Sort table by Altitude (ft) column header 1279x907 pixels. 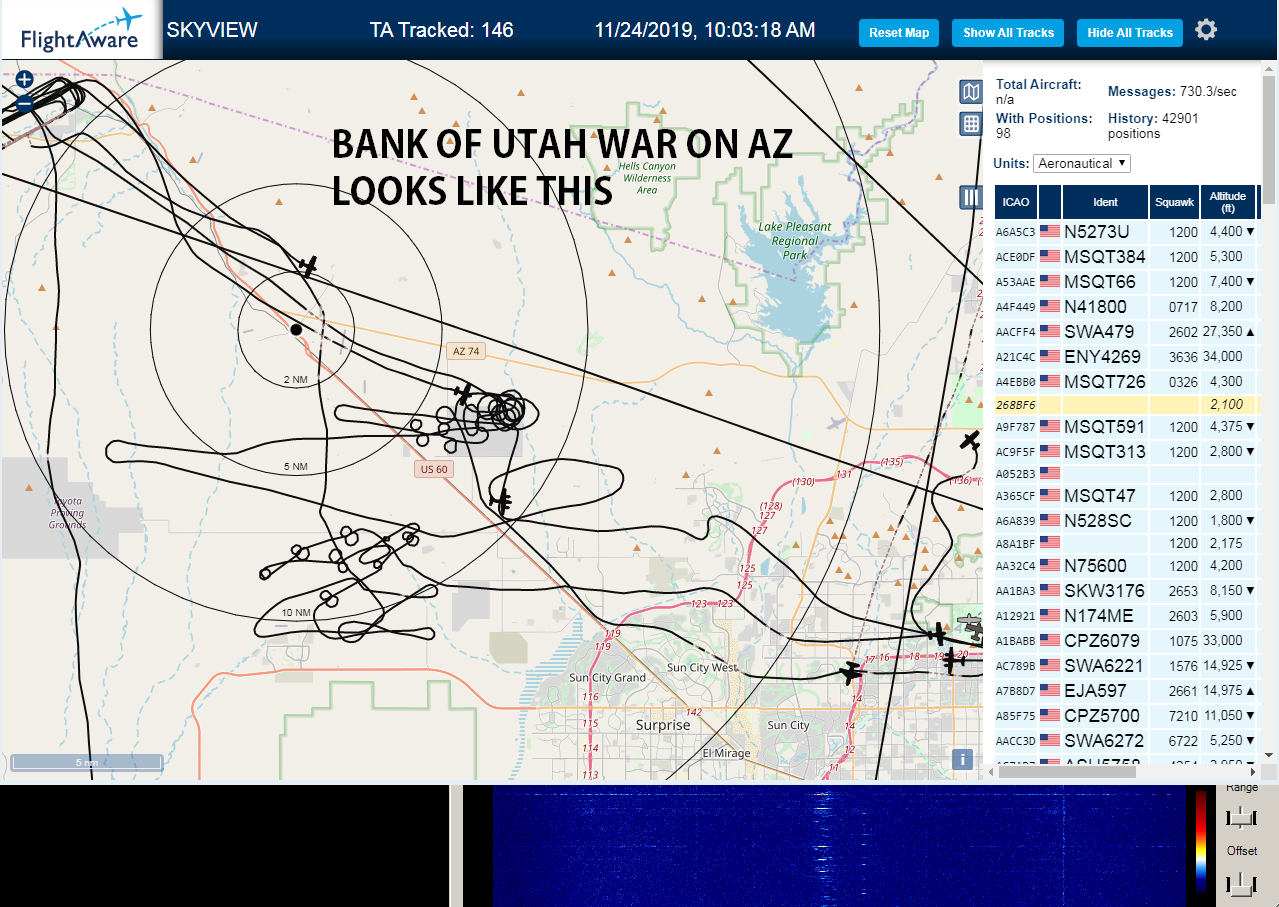[1227, 202]
